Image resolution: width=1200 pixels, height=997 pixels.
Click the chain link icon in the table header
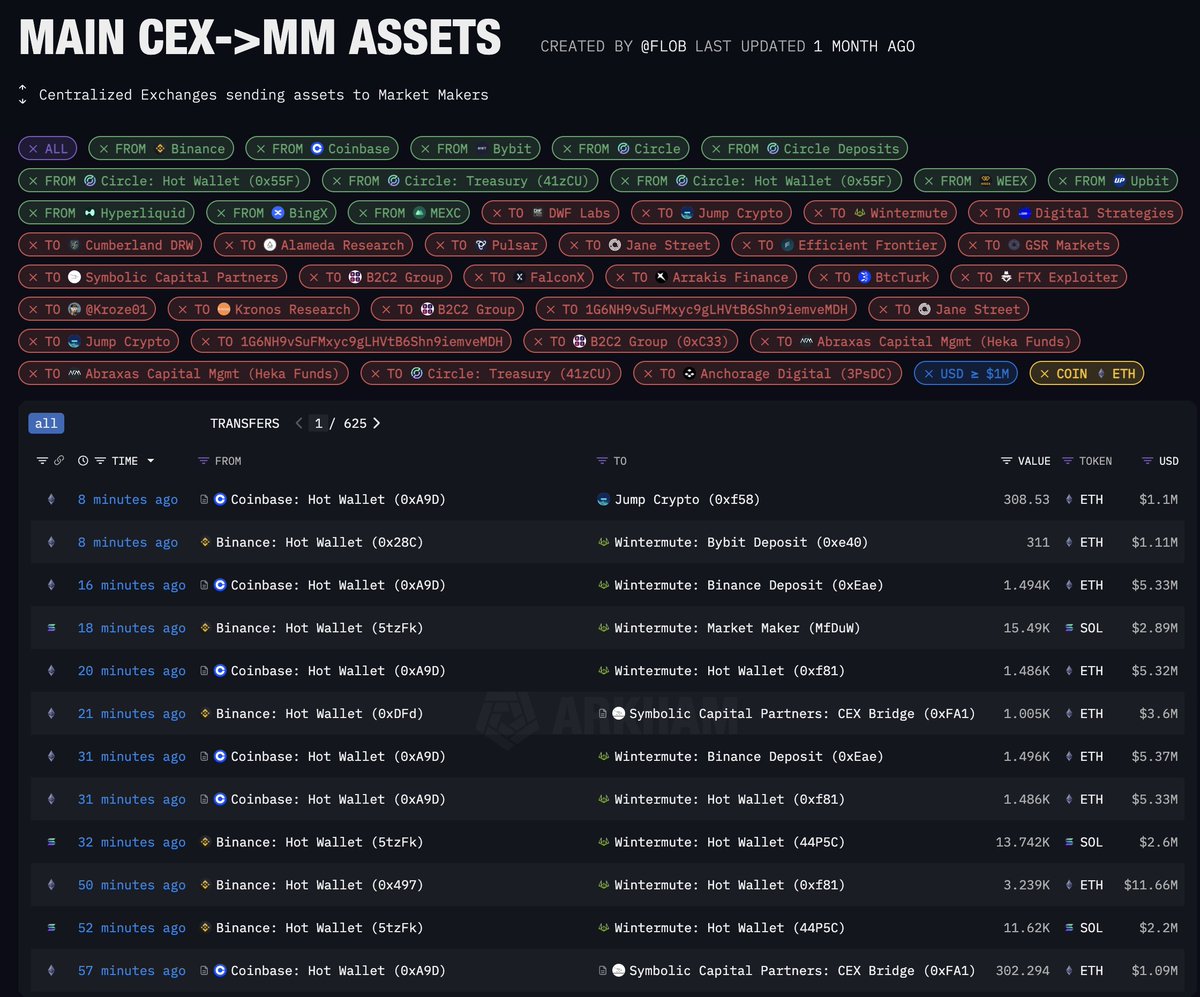(59, 461)
